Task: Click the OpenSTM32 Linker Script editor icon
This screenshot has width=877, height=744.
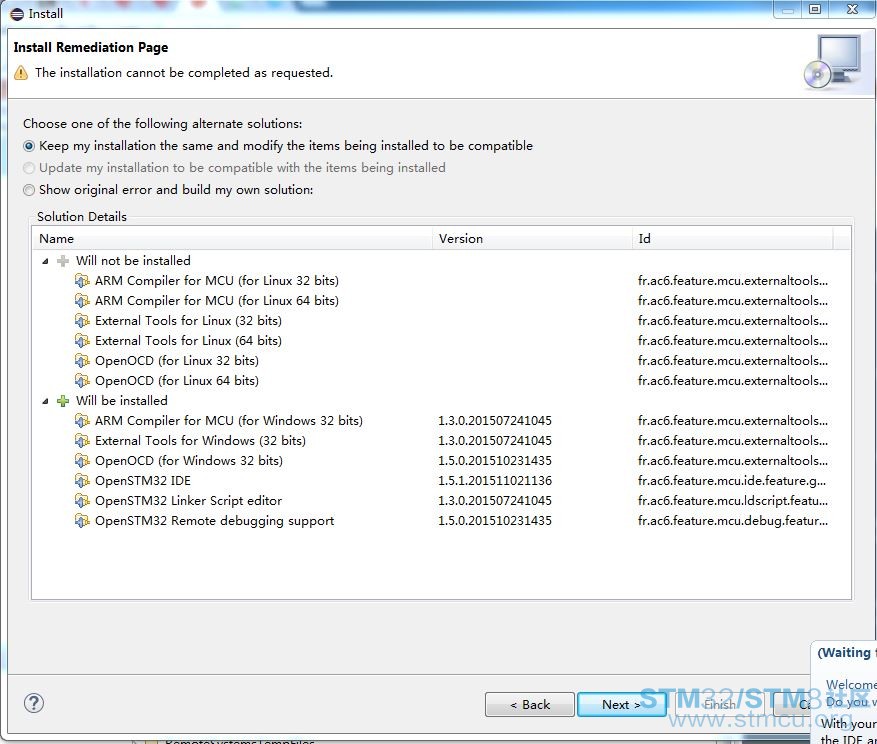Action: click(82, 501)
